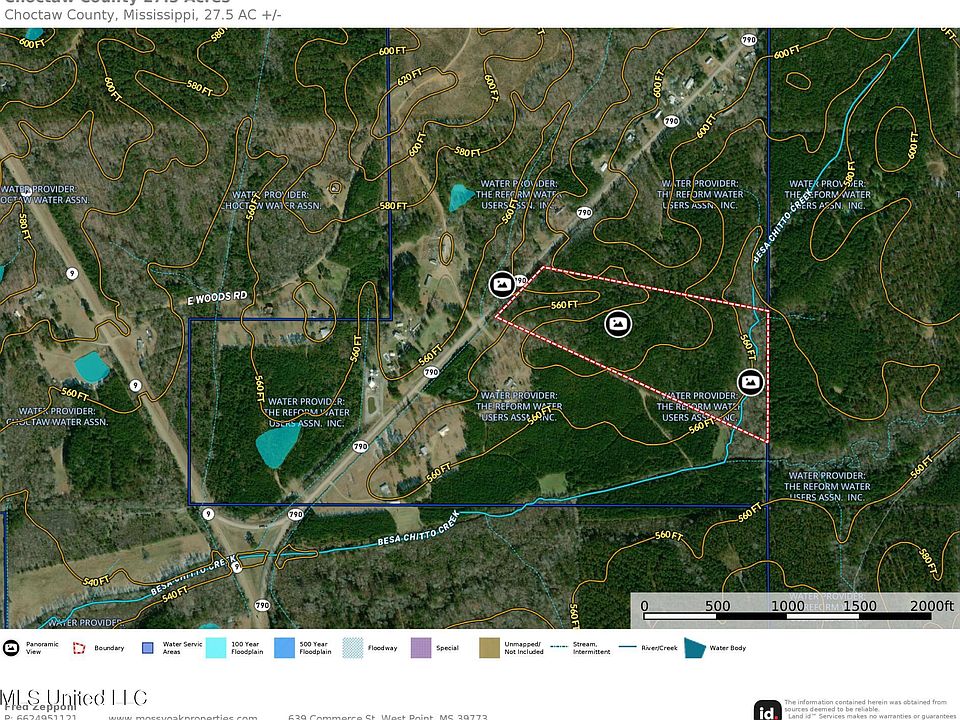Viewport: 960px width, 720px height.
Task: Click the E Woods Rd road label
Action: [x=216, y=297]
